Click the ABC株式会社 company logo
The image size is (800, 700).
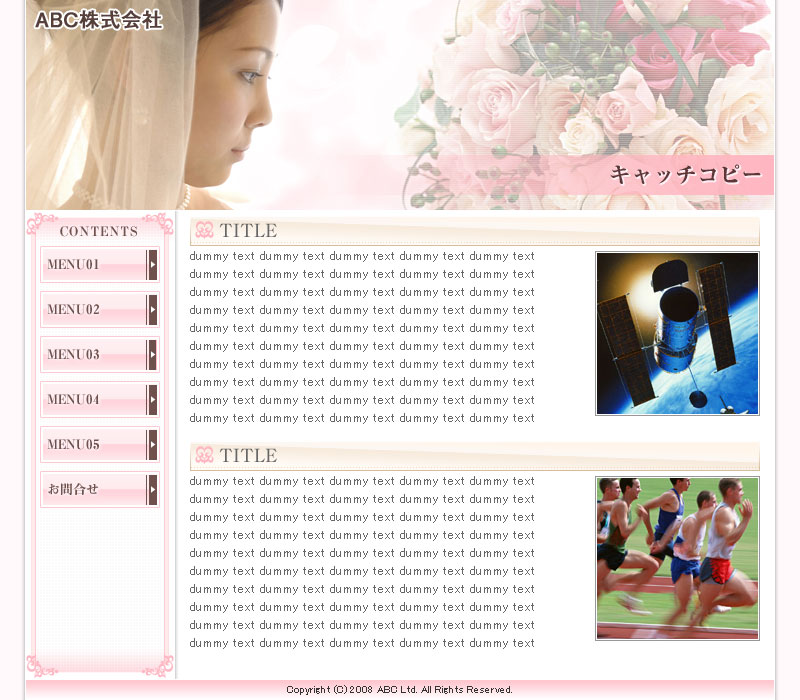click(x=98, y=20)
